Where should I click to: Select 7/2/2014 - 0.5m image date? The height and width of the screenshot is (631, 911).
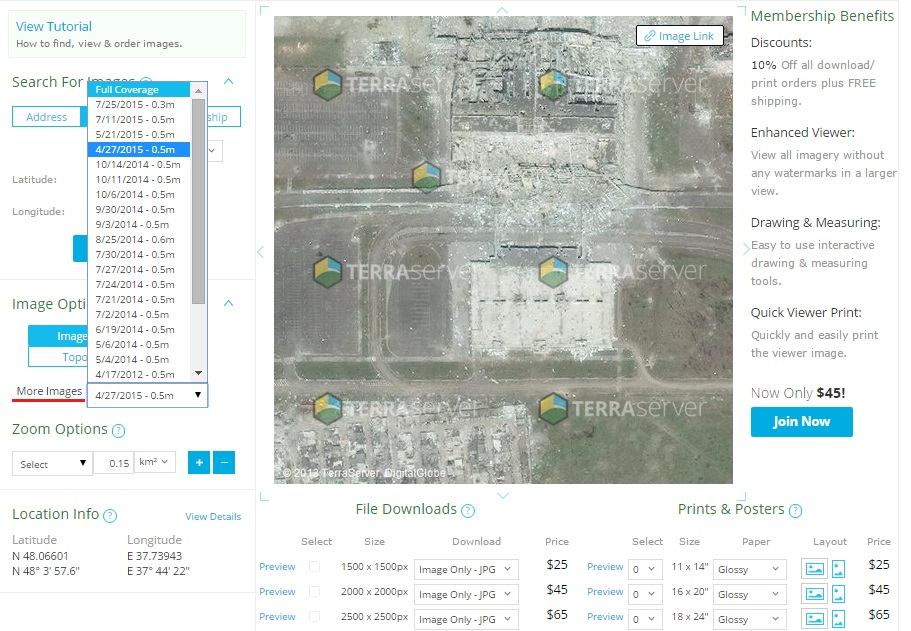[139, 314]
